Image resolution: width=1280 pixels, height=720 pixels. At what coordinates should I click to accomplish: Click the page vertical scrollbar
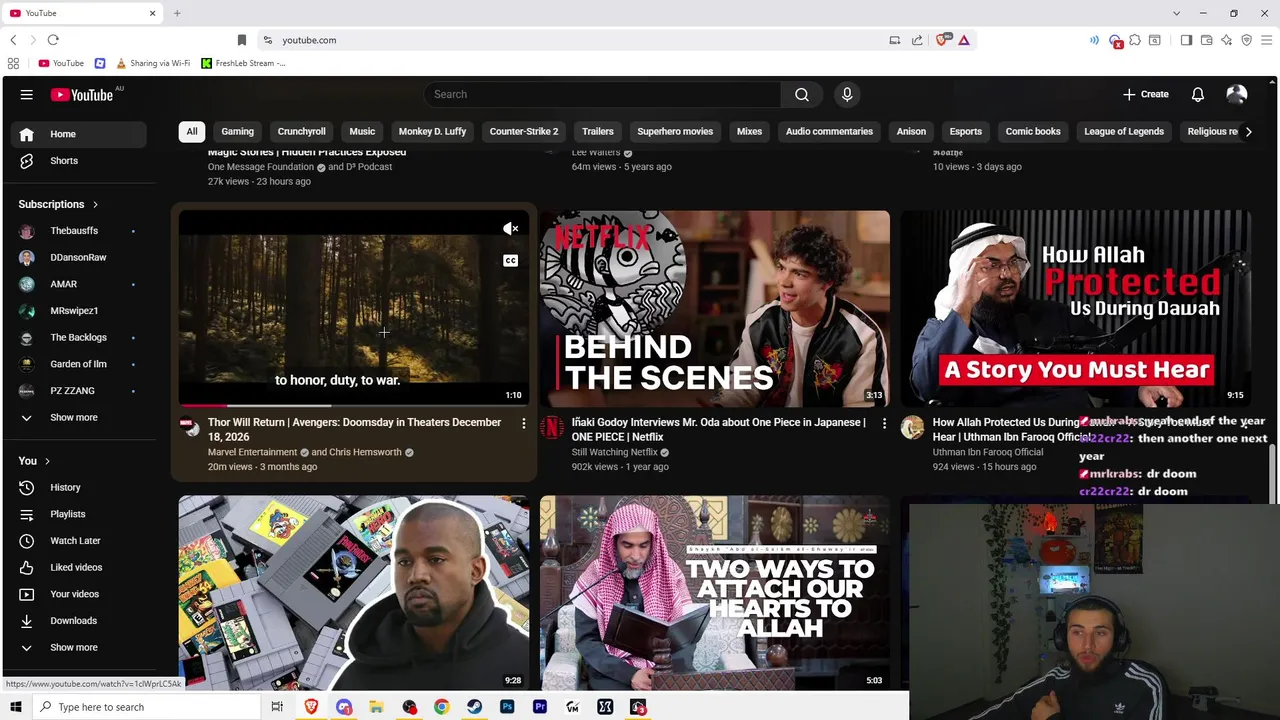coord(1273,474)
